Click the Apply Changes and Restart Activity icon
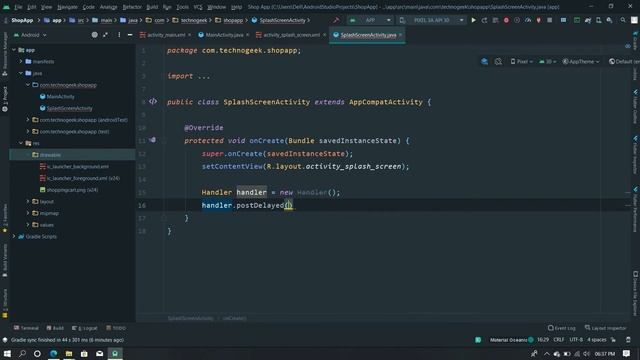Image resolution: width=640 pixels, height=360 pixels. click(x=484, y=20)
